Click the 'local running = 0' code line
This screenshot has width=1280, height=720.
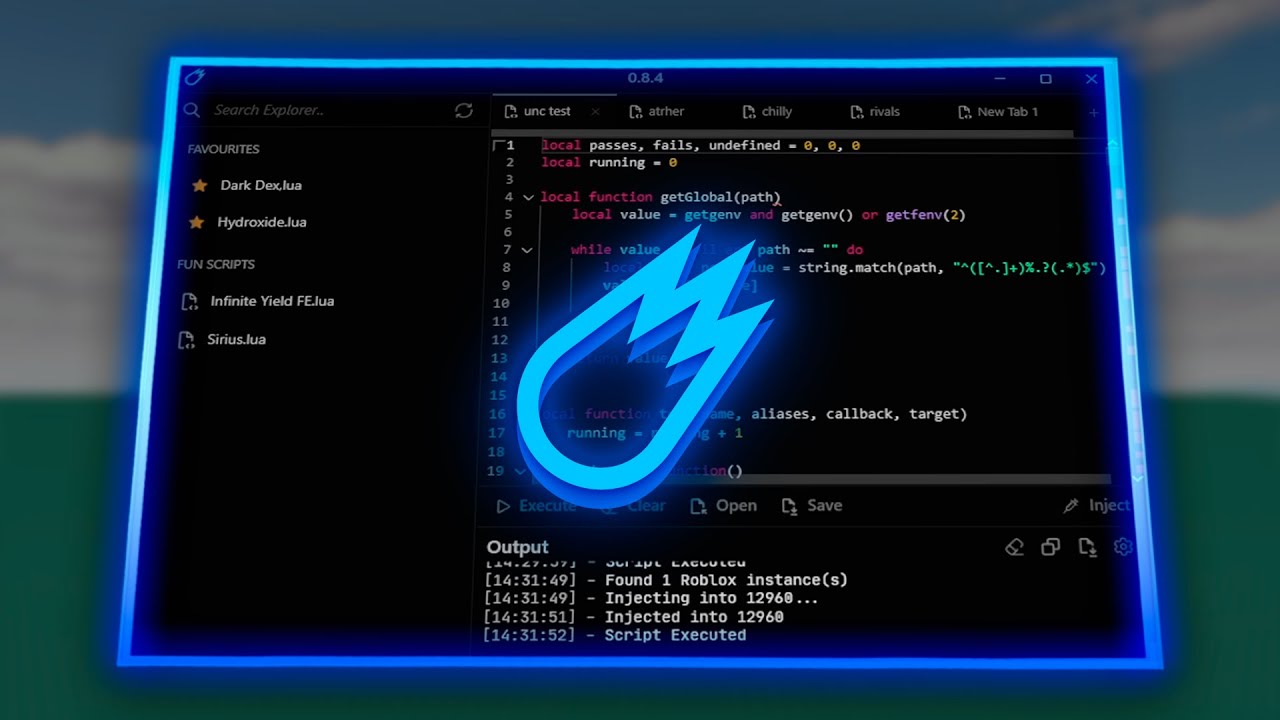coord(609,163)
